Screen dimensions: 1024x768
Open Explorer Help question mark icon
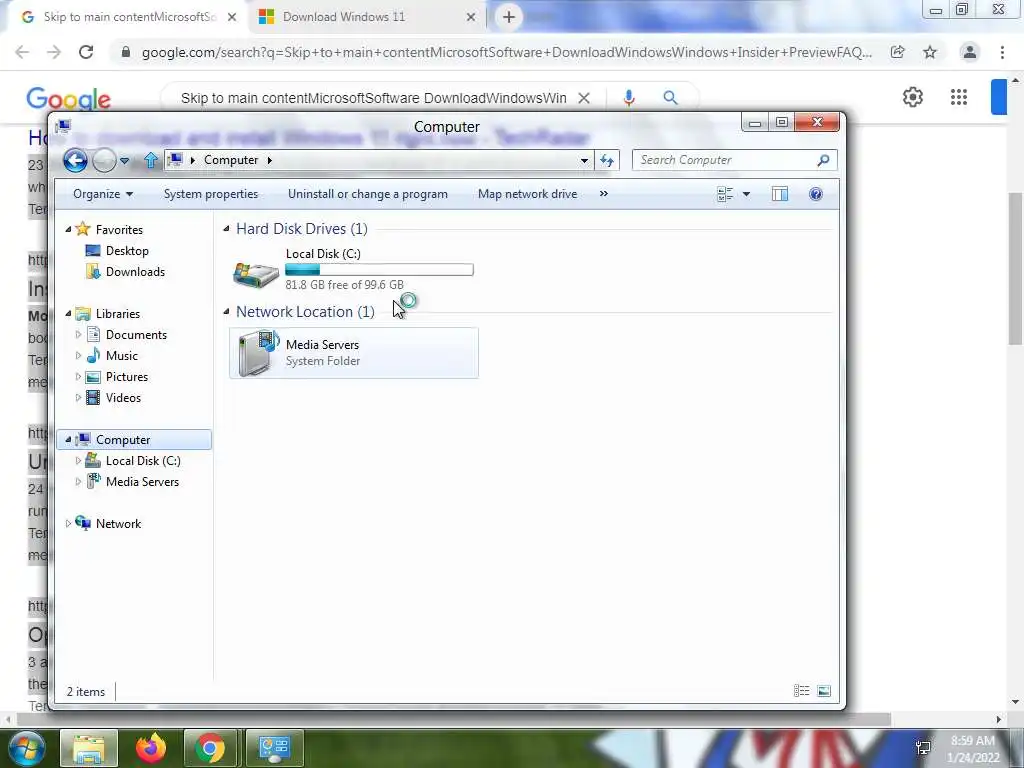(816, 194)
